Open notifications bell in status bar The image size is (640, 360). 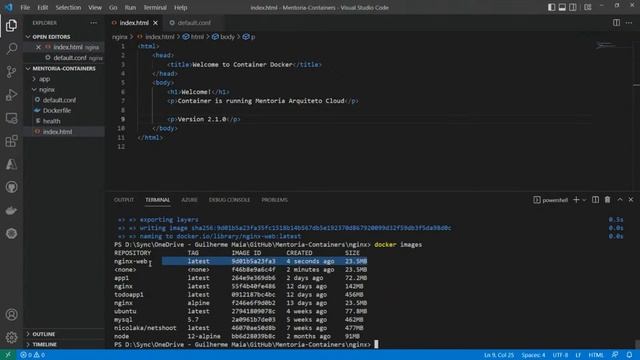pos(629,355)
